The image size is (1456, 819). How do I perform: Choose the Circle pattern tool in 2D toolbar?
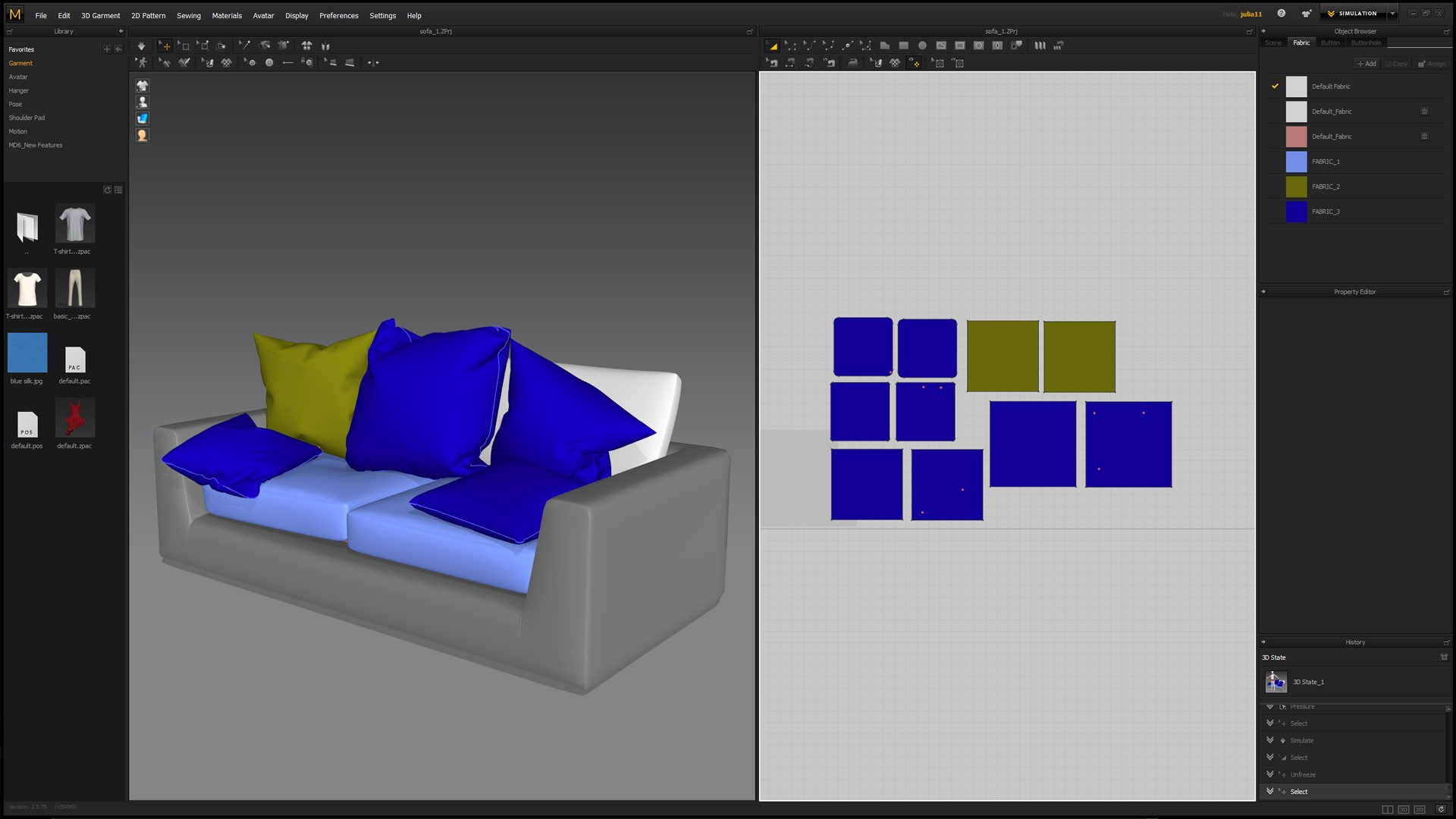click(922, 45)
